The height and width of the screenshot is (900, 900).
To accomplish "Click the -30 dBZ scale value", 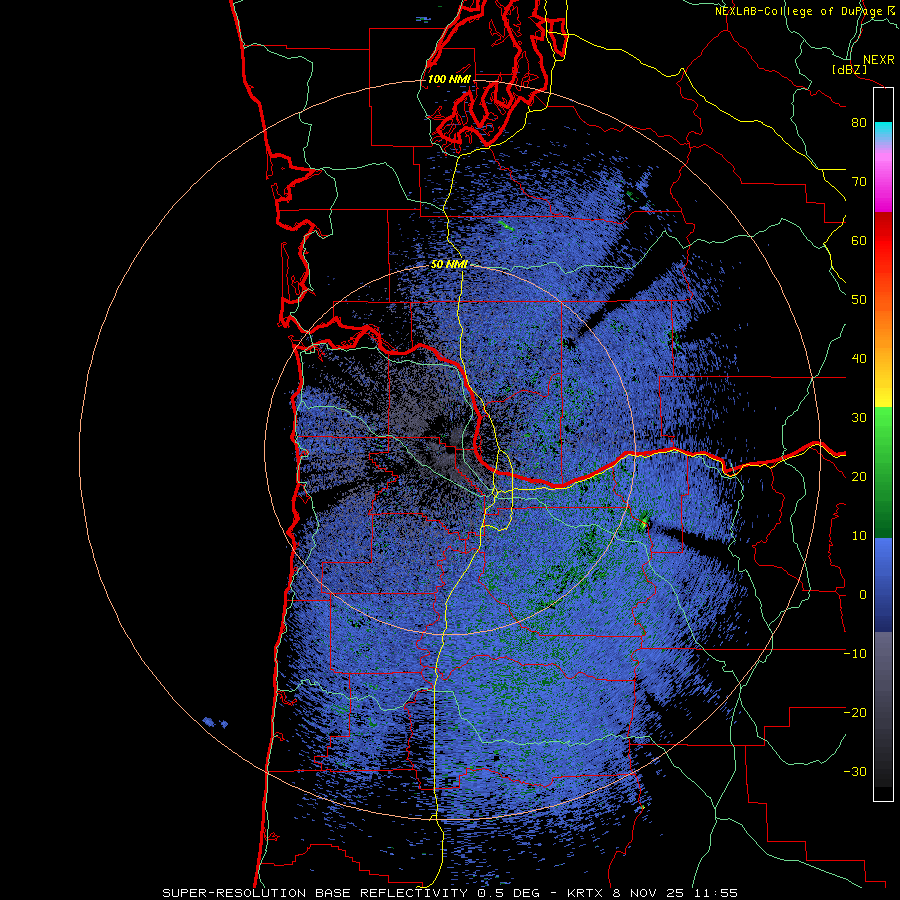I will (855, 772).
